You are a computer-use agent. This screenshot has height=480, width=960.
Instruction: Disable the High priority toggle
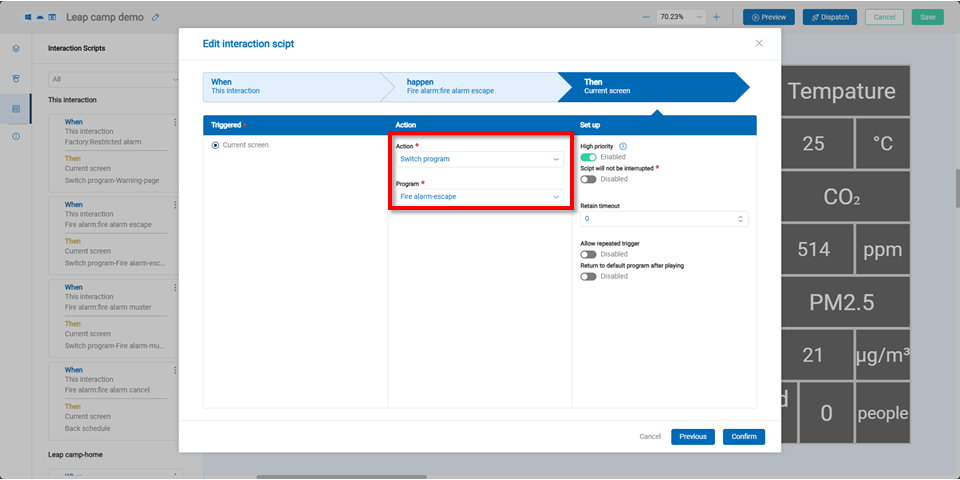(x=588, y=157)
